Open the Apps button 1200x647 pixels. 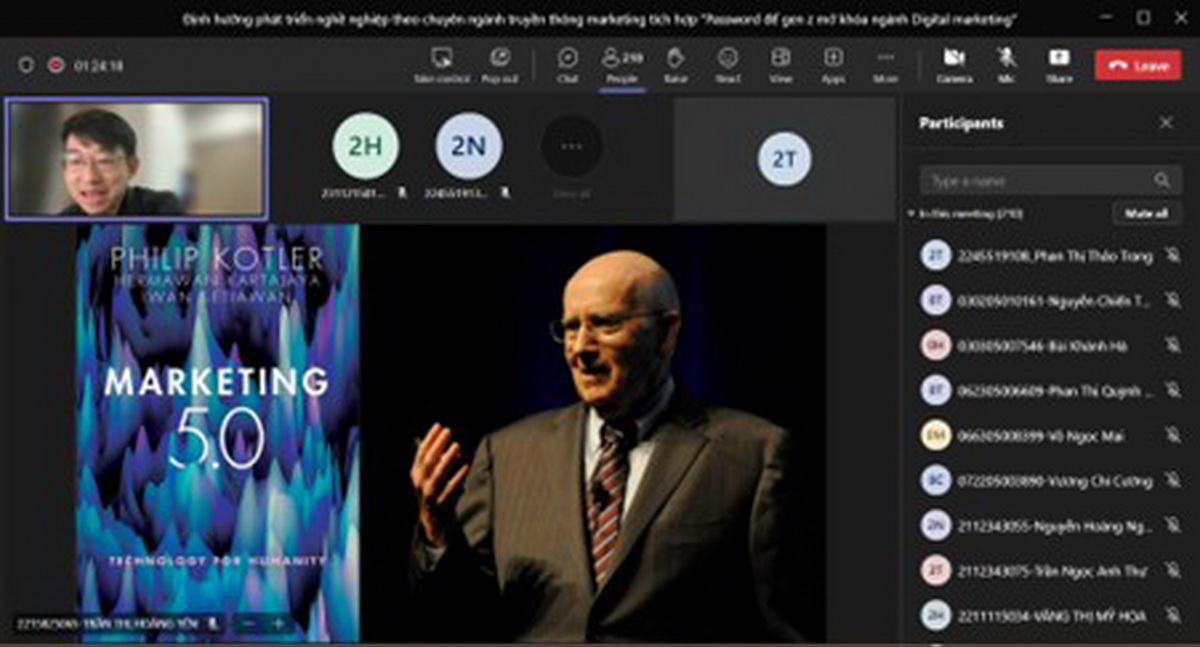point(833,64)
